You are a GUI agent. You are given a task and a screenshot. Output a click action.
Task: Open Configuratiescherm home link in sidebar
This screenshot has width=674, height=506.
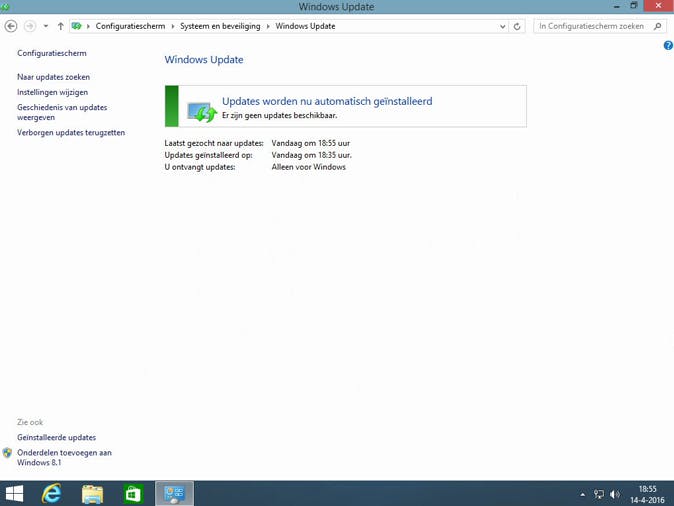tap(52, 53)
